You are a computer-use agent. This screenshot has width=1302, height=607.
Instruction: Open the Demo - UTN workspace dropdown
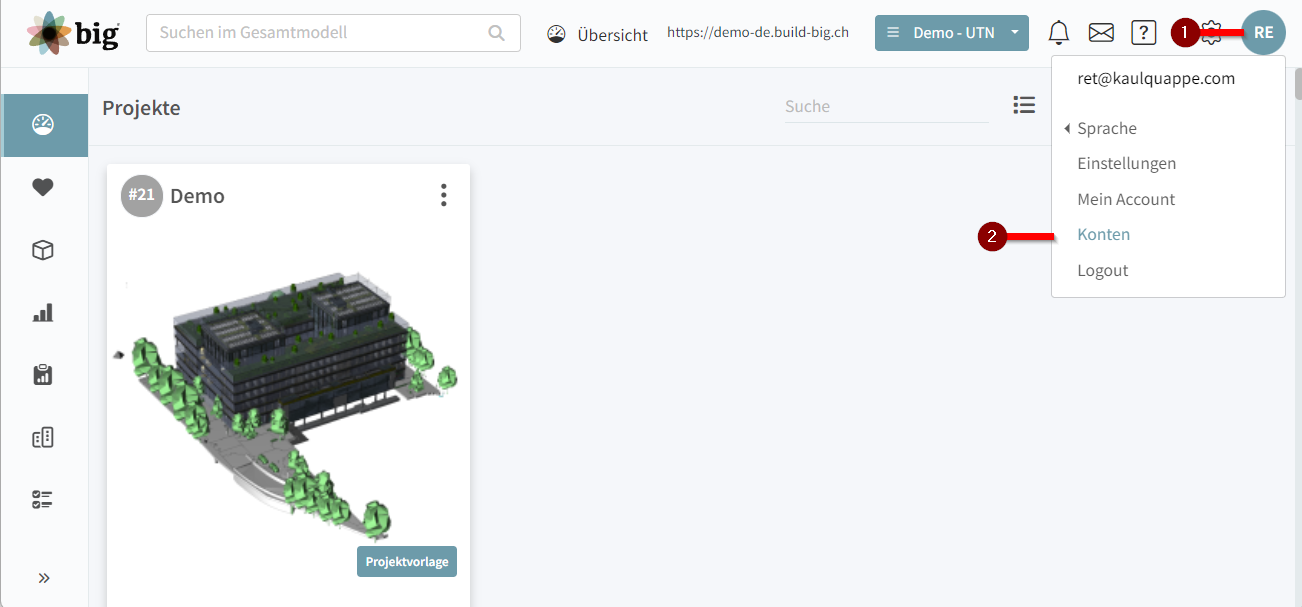951,32
